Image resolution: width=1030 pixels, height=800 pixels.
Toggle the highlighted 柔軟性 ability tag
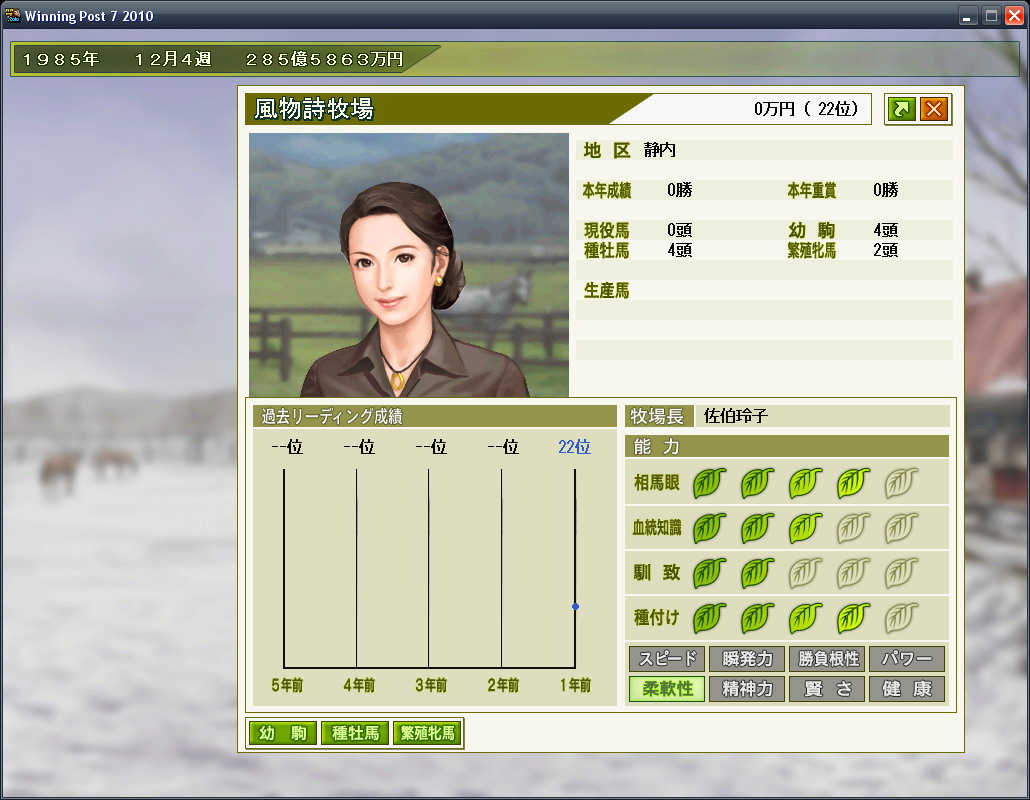click(x=667, y=689)
